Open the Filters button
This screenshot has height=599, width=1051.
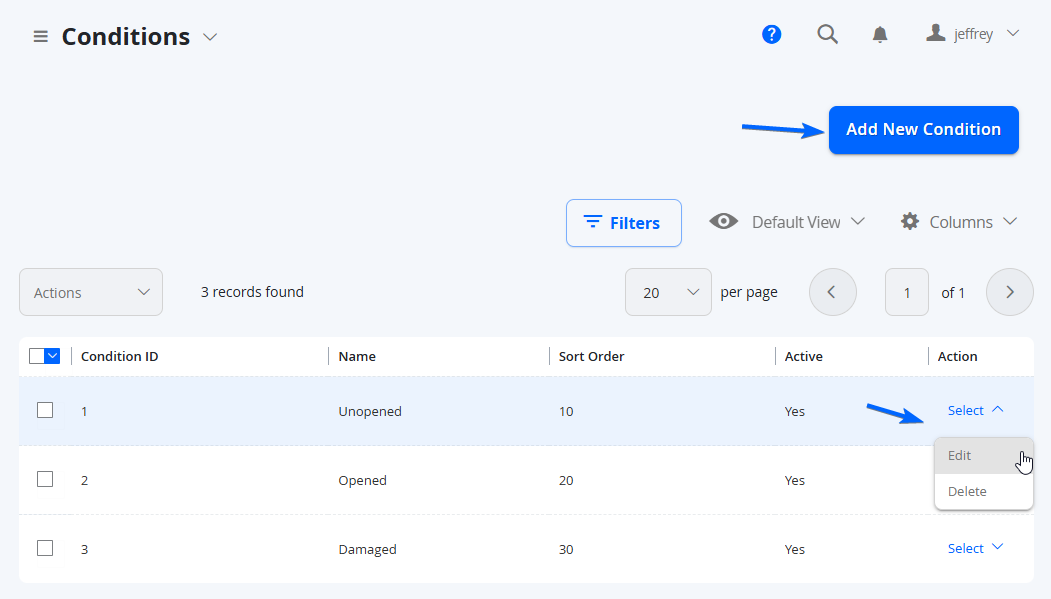click(x=623, y=223)
